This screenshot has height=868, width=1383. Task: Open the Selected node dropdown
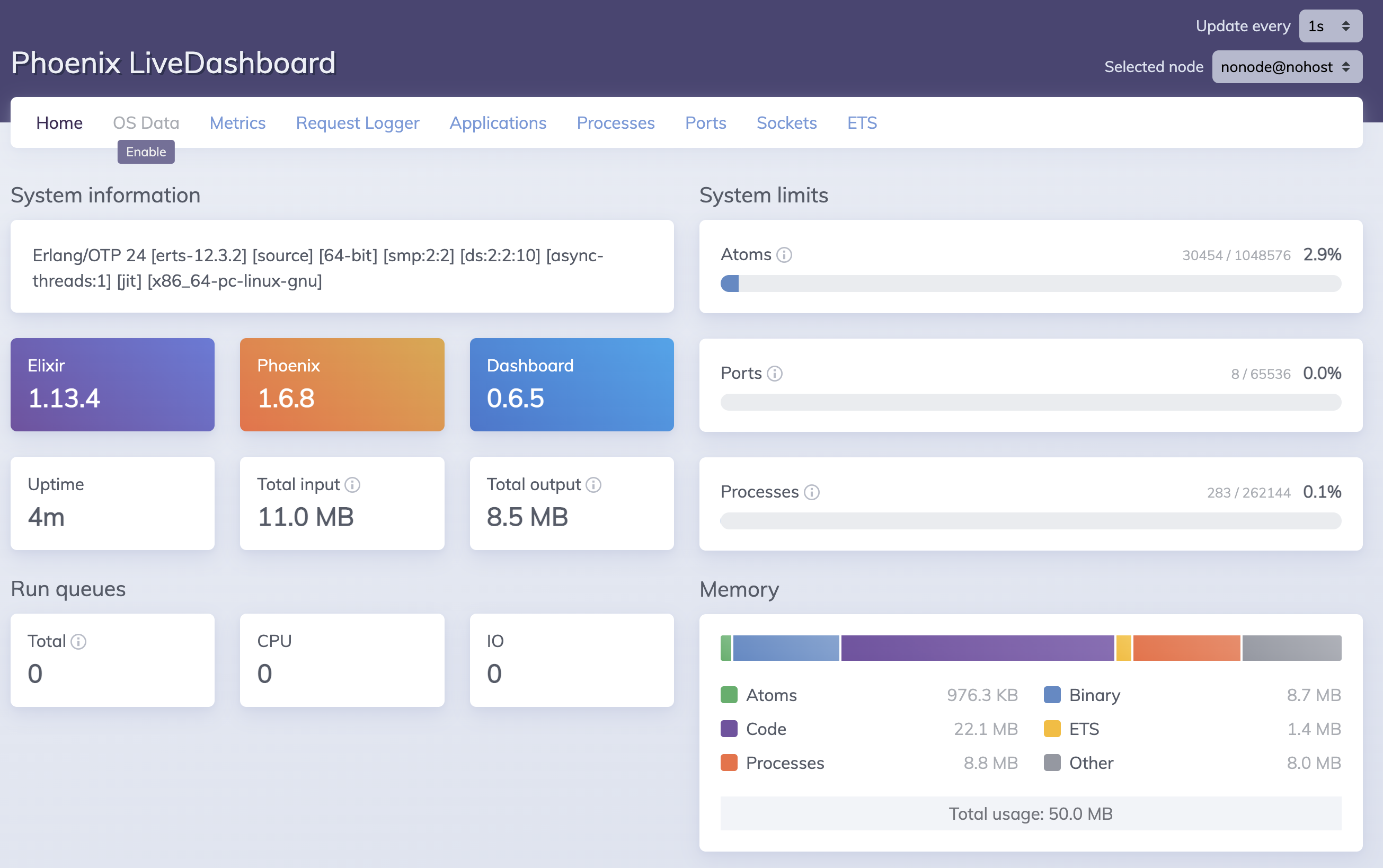click(x=1286, y=67)
